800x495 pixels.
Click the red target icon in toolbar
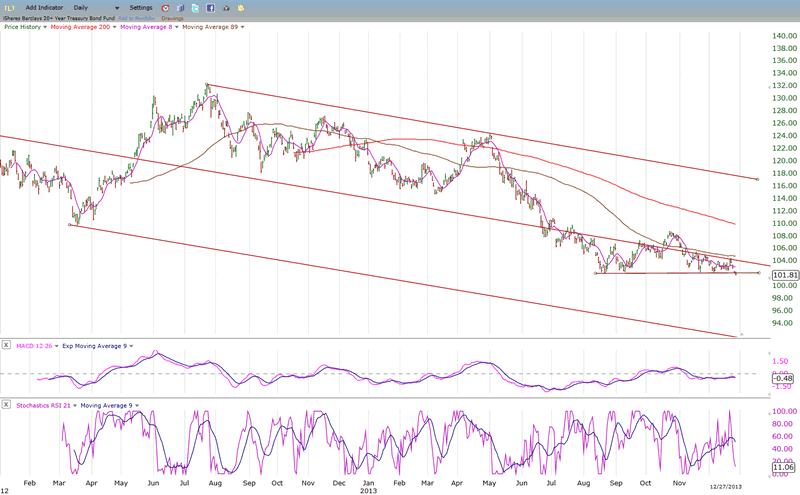click(x=166, y=7)
